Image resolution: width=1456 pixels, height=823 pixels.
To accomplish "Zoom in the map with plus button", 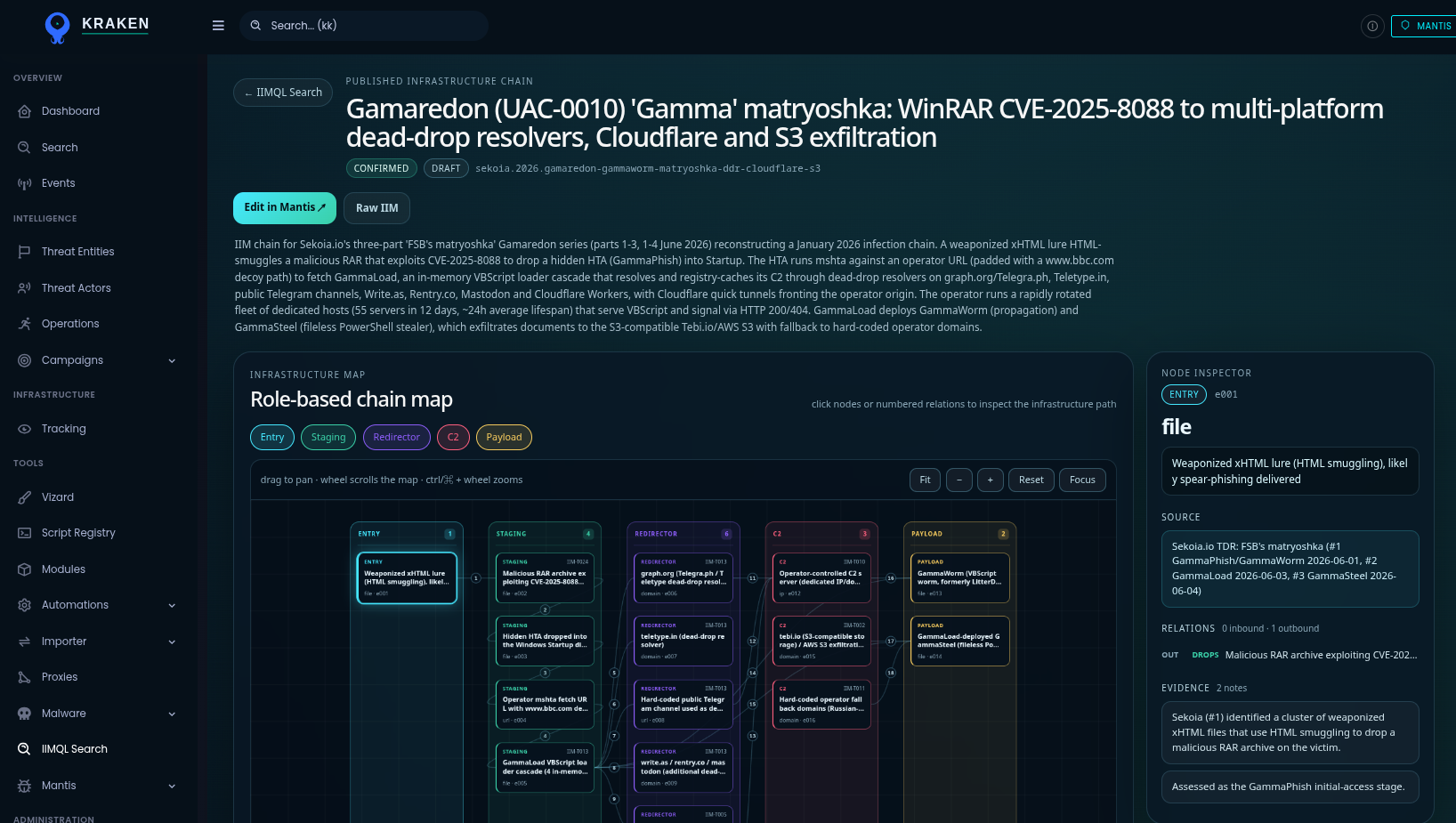I will (x=991, y=480).
